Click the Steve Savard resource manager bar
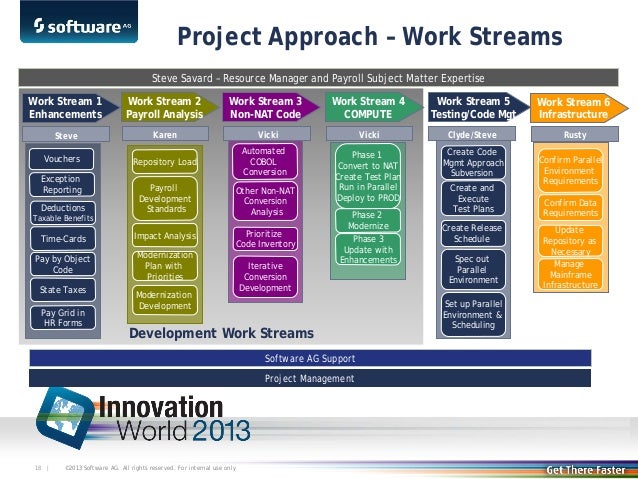This screenshot has height=479, width=638. [319, 78]
